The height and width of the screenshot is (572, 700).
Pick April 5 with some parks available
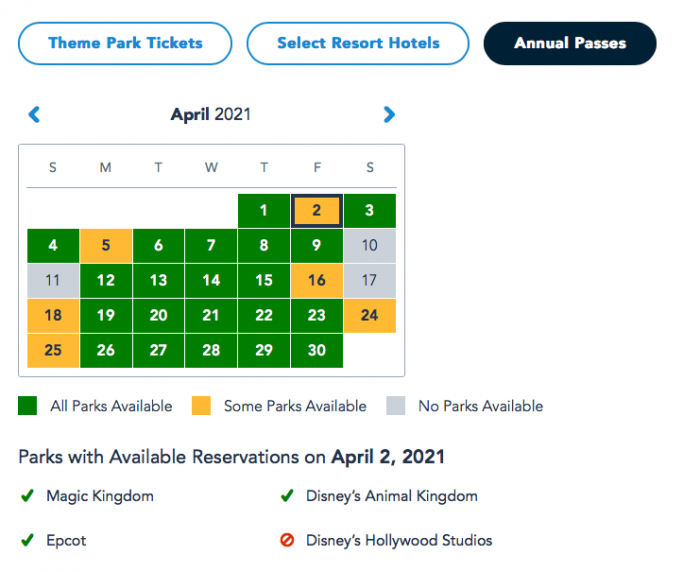coord(106,246)
